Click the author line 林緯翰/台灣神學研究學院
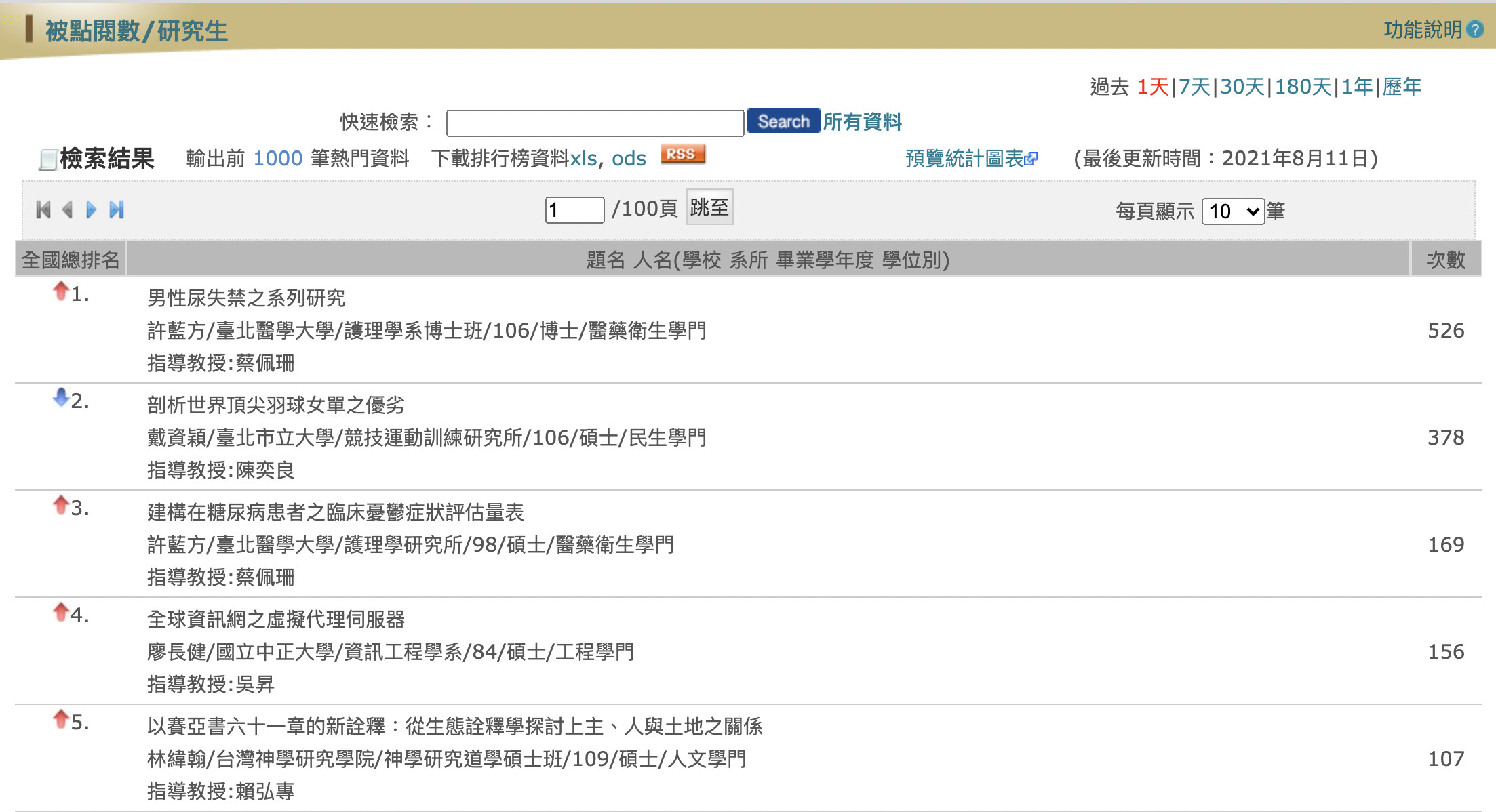 click(x=447, y=759)
